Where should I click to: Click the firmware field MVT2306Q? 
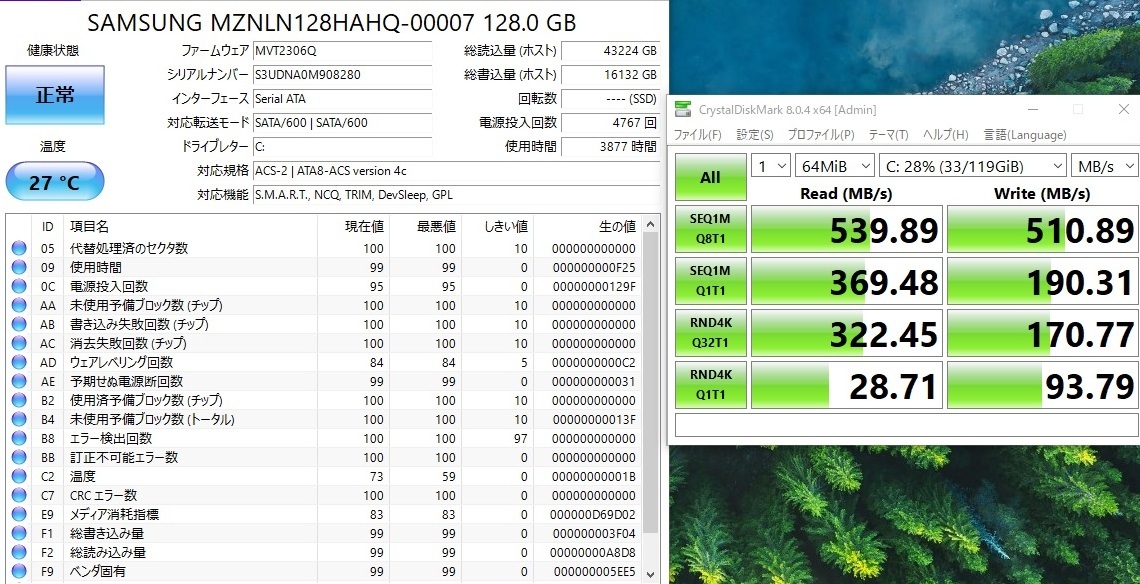point(342,51)
